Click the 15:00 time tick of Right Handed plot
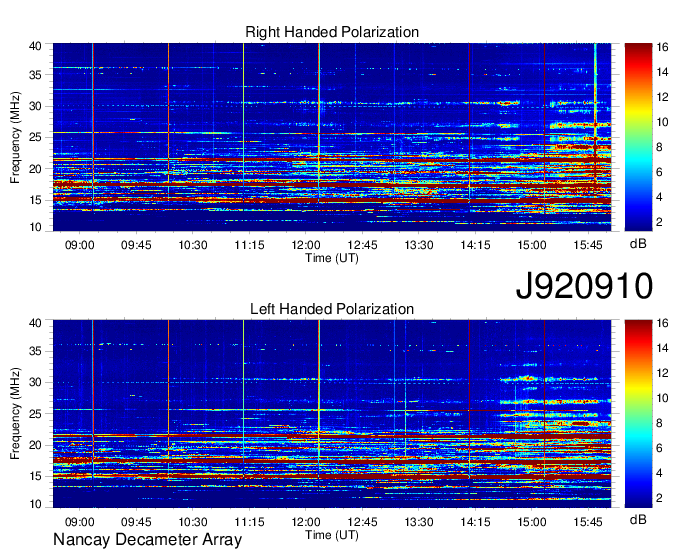 pos(532,245)
